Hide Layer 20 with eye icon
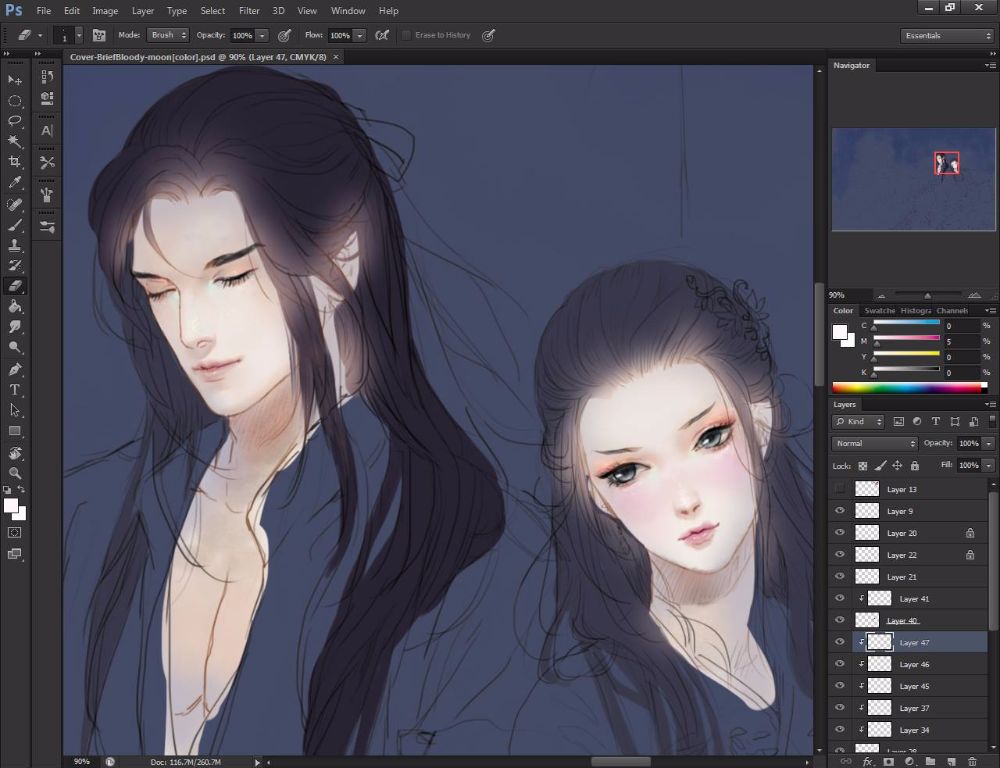1000x768 pixels. point(840,533)
